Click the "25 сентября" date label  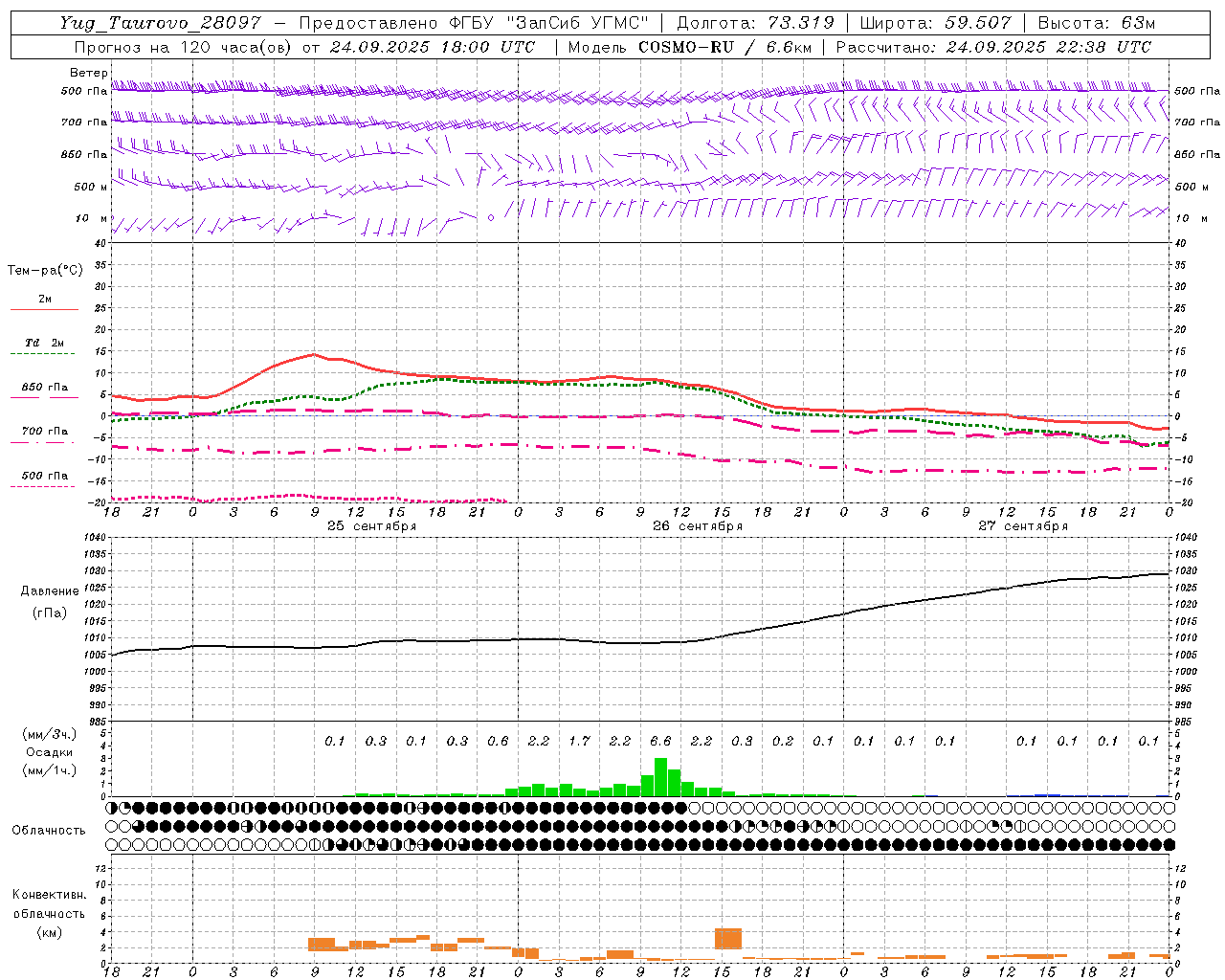(x=372, y=526)
